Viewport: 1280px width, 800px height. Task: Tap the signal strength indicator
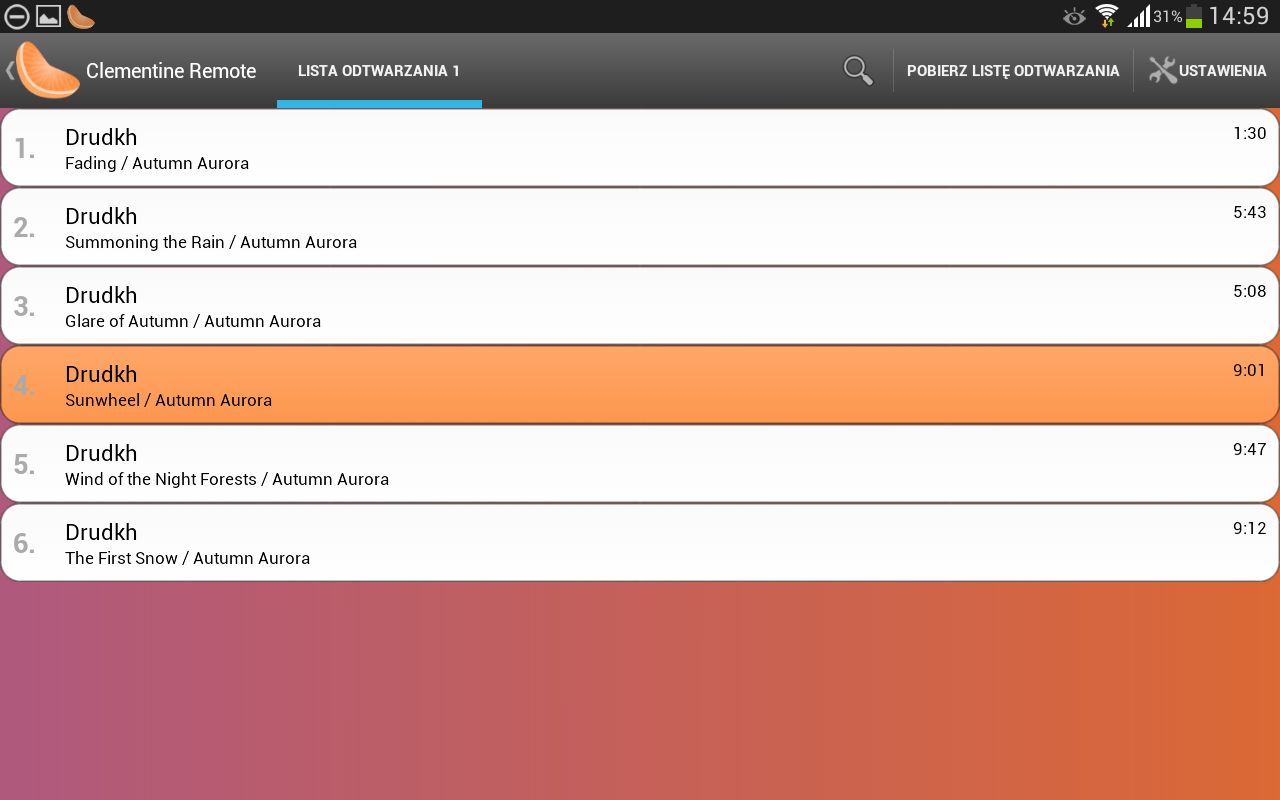(x=1138, y=16)
